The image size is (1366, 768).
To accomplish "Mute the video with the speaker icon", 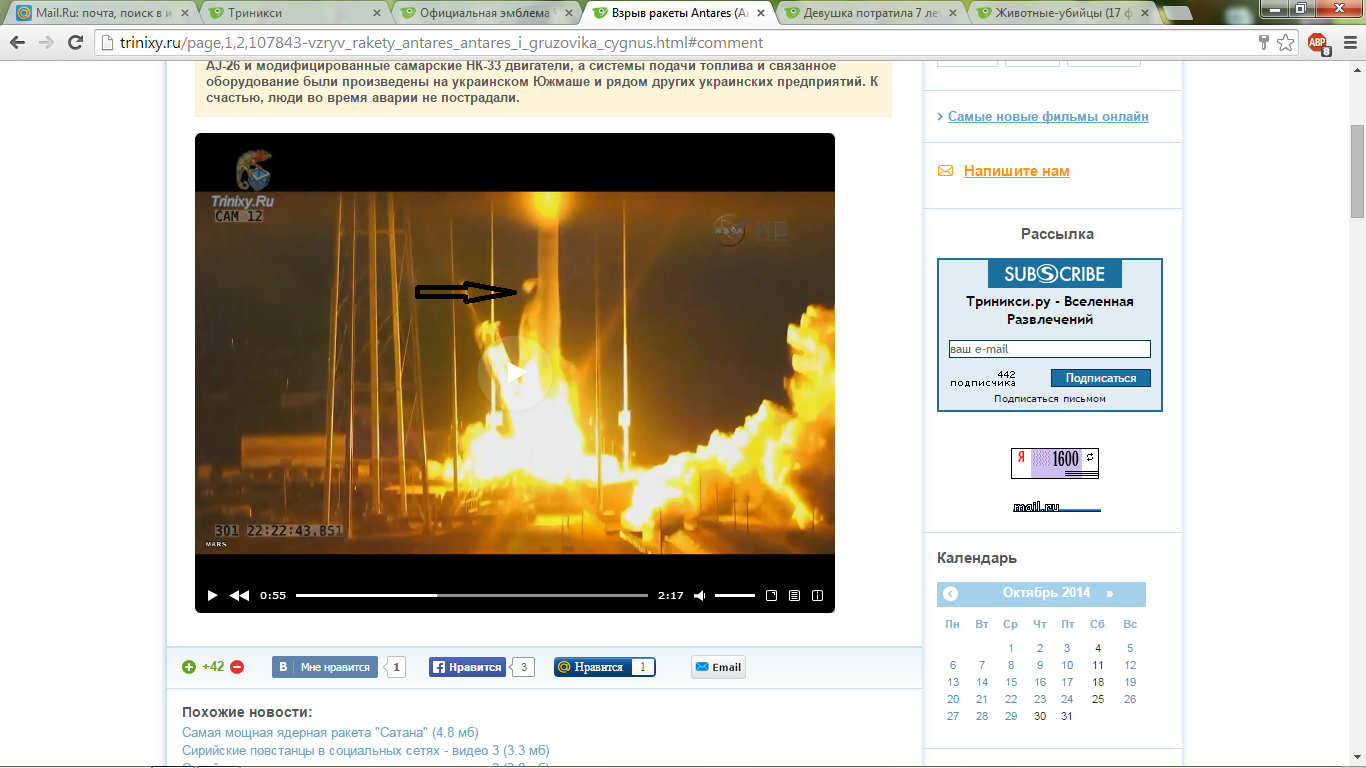I will (699, 595).
